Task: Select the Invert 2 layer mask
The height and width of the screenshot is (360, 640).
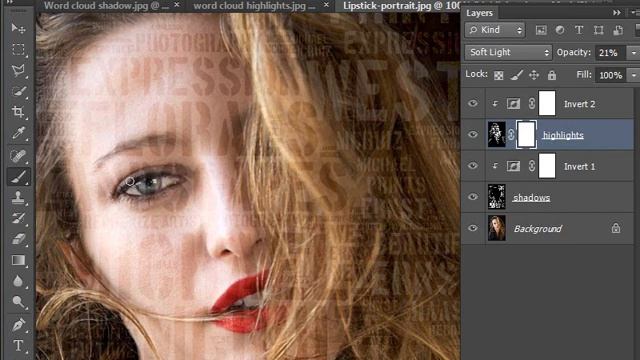Action: click(x=547, y=103)
